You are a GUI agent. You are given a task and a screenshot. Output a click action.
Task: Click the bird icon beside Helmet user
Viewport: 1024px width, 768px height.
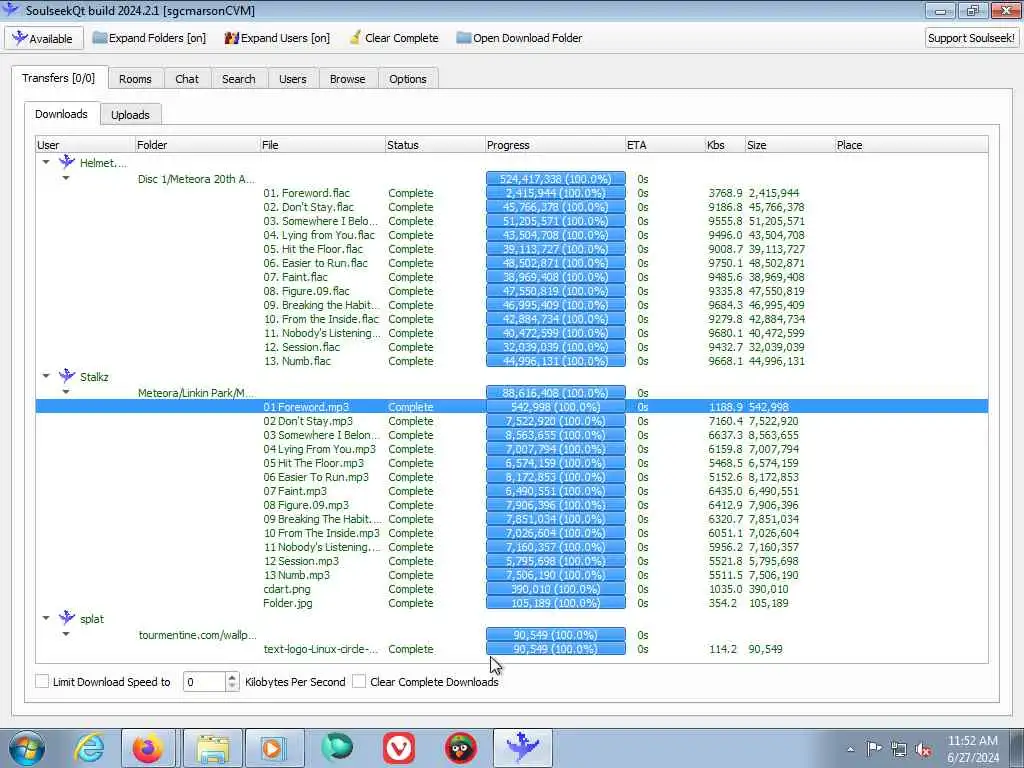[67, 162]
